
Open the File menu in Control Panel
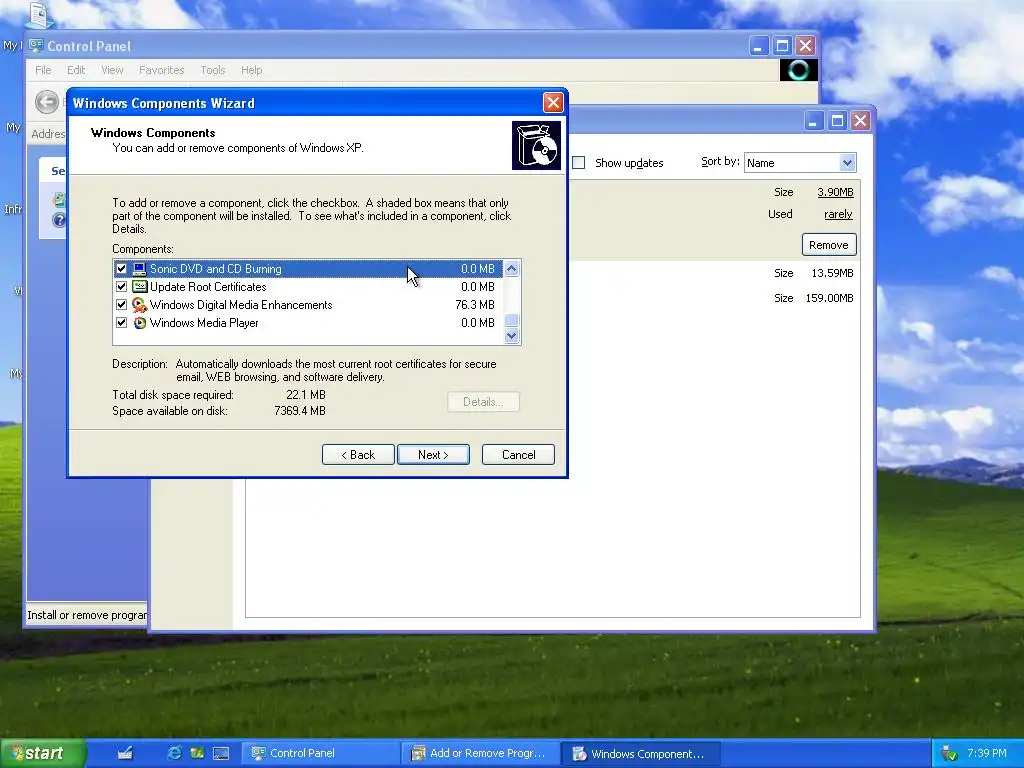point(43,70)
